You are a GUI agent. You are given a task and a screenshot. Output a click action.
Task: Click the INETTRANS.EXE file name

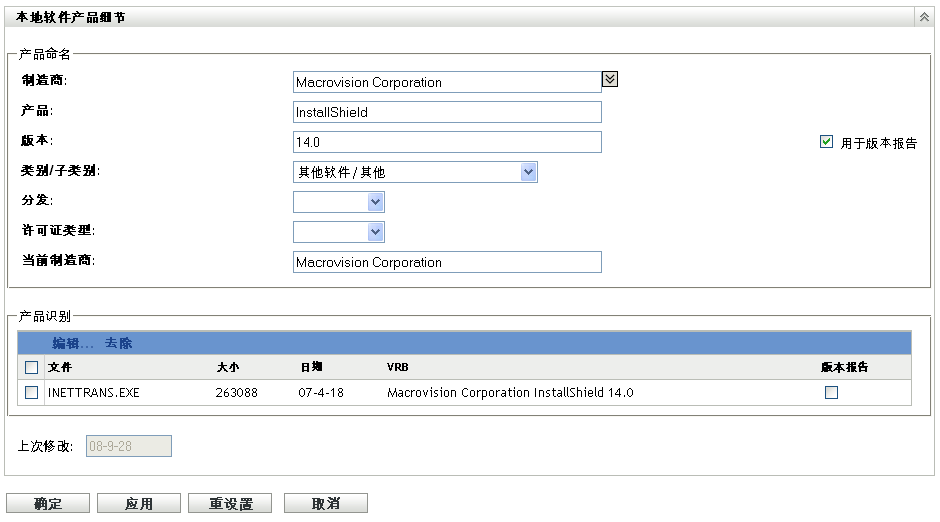(94, 393)
